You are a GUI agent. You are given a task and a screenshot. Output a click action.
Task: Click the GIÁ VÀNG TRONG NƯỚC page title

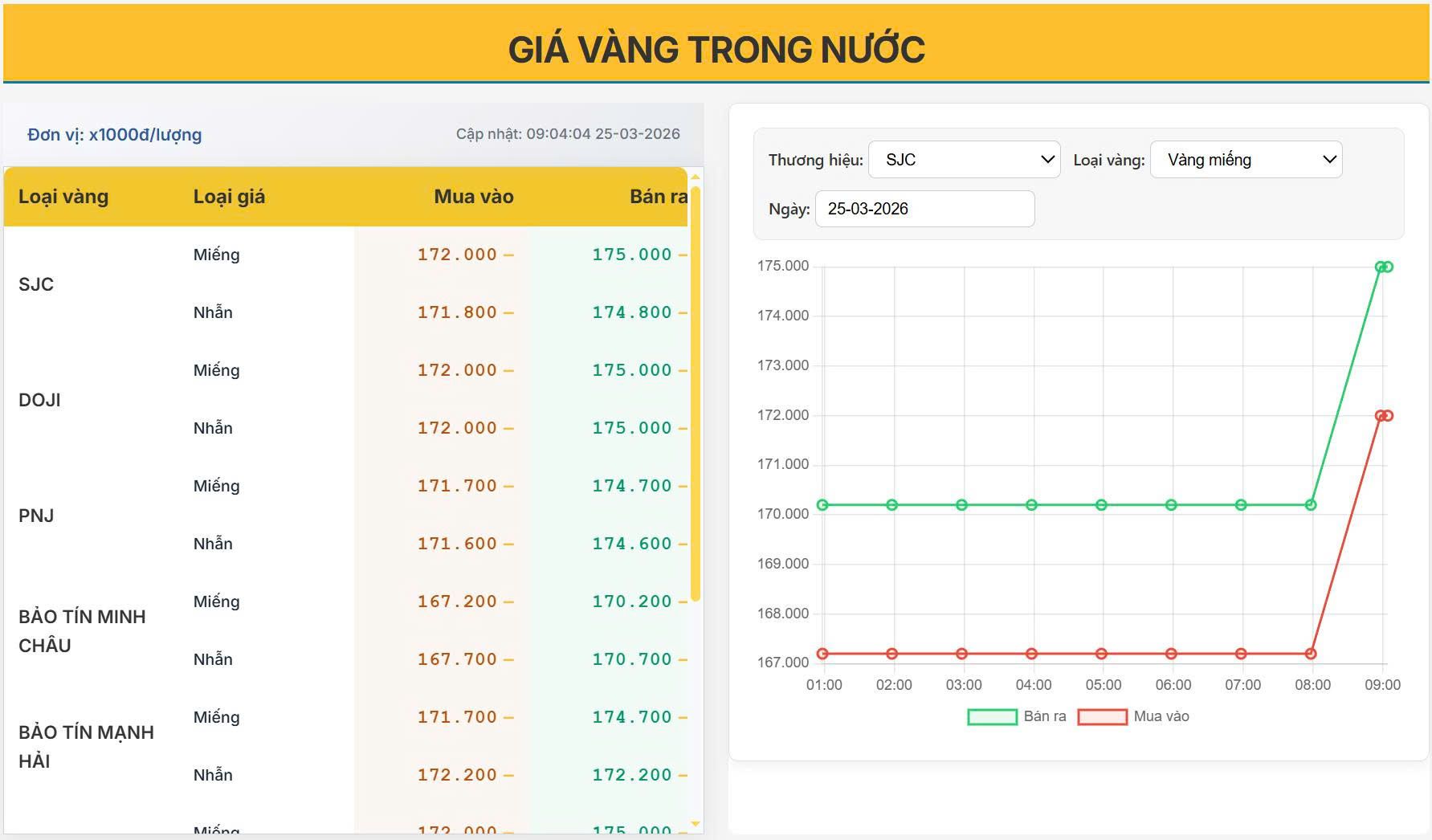[716, 49]
